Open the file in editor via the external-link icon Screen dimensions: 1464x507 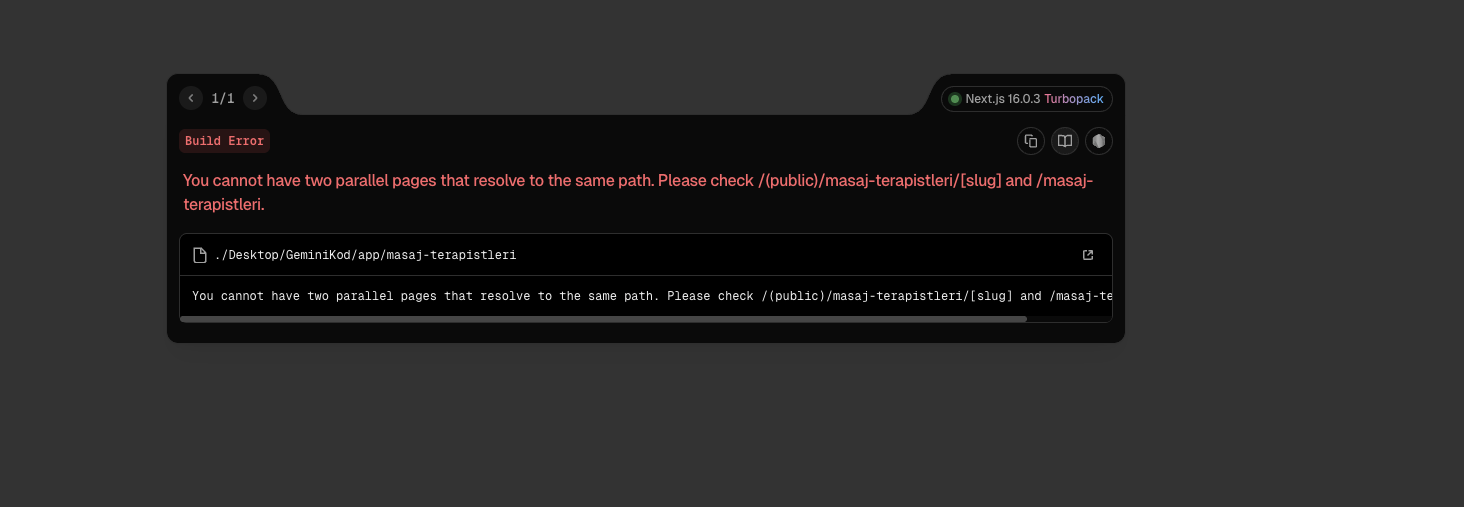[1088, 255]
